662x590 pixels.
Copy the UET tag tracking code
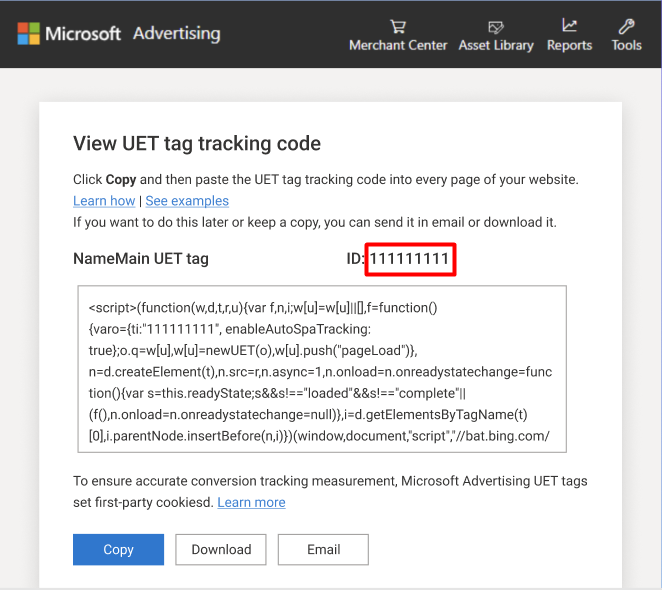tap(118, 549)
